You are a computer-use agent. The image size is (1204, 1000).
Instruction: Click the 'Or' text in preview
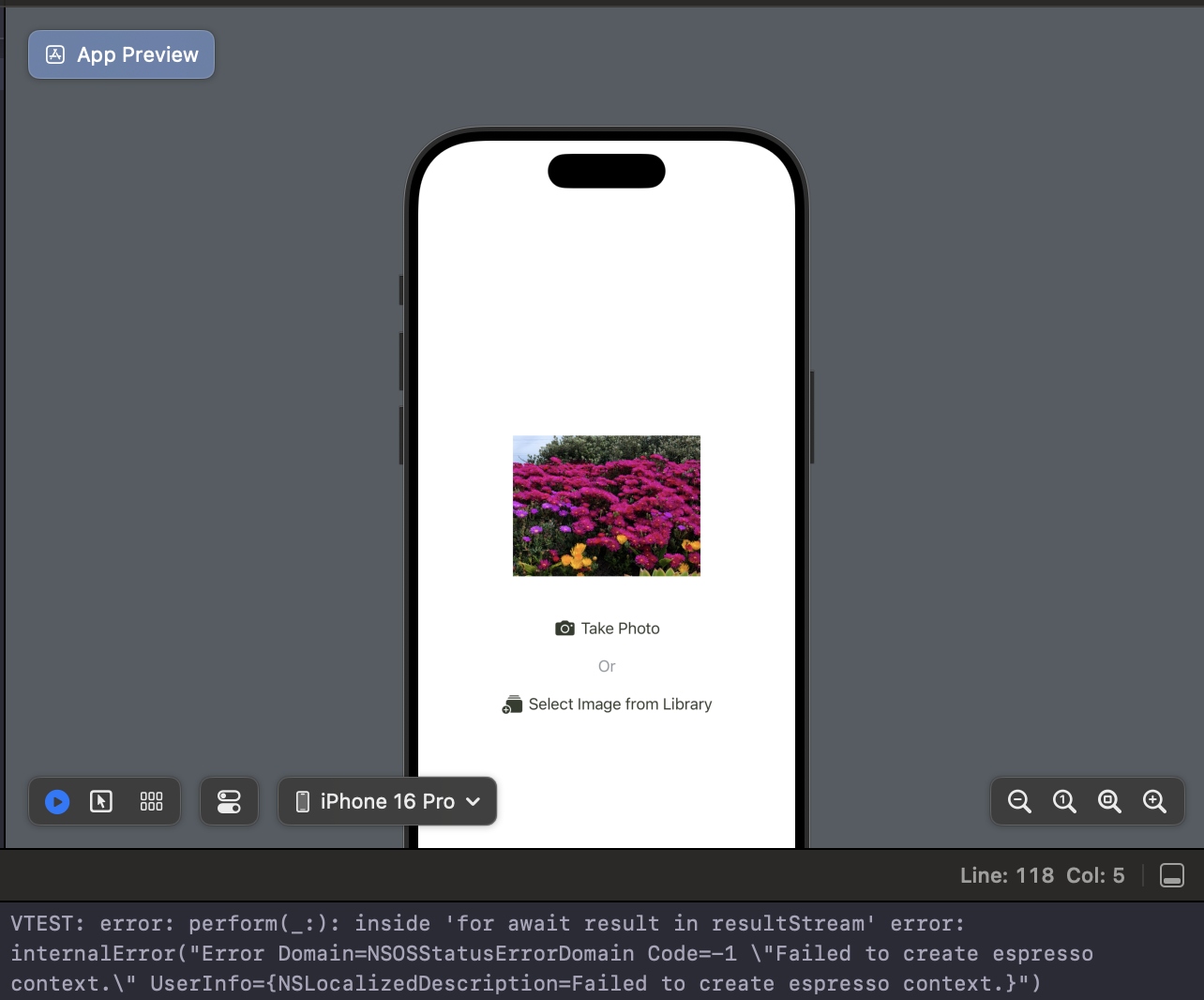(607, 666)
